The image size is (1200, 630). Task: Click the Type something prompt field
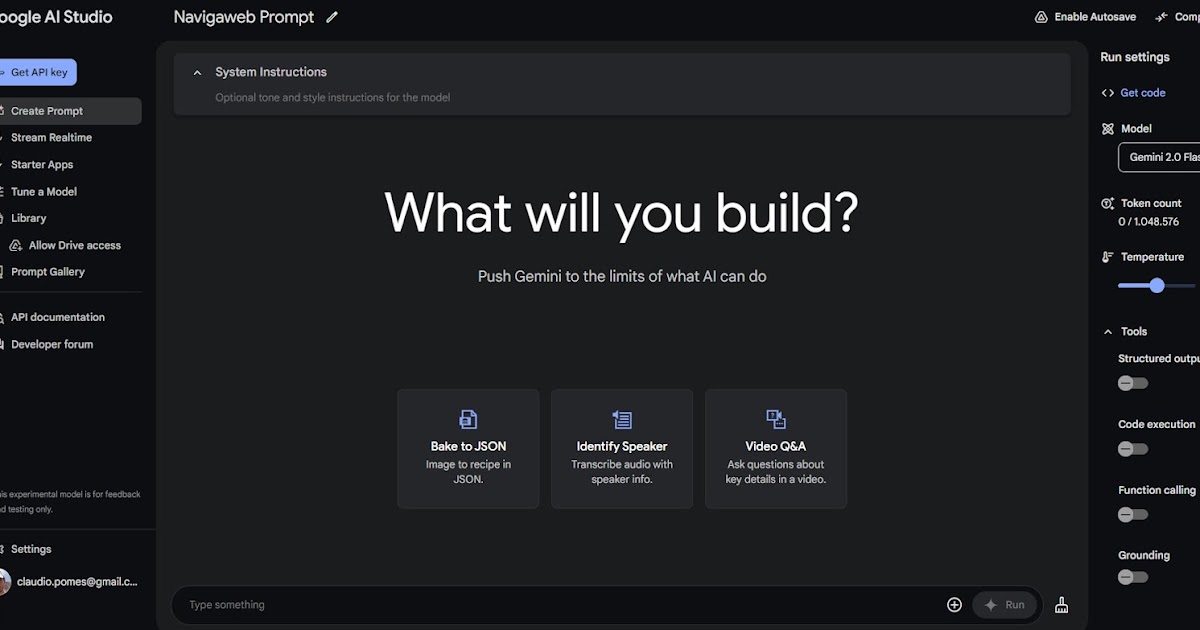click(560, 605)
